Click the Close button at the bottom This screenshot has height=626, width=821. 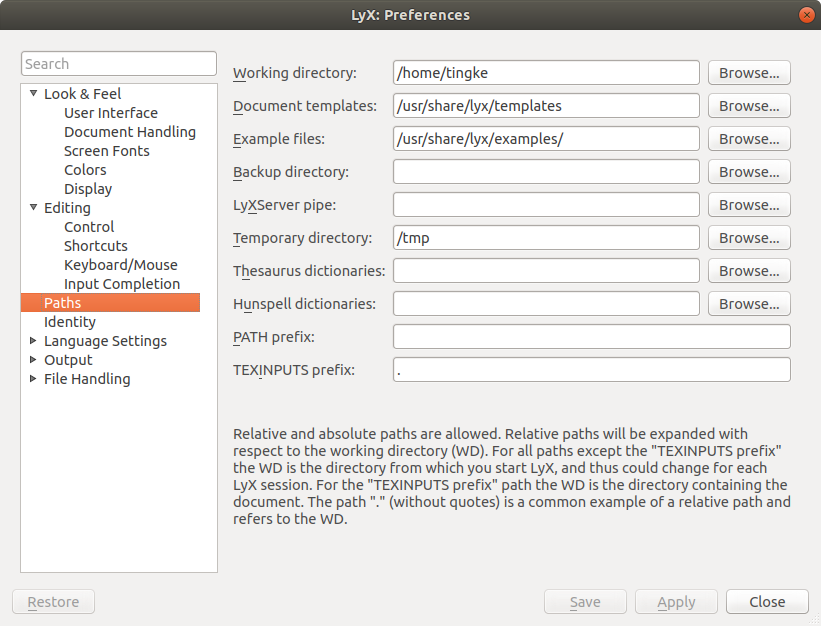coord(767,602)
